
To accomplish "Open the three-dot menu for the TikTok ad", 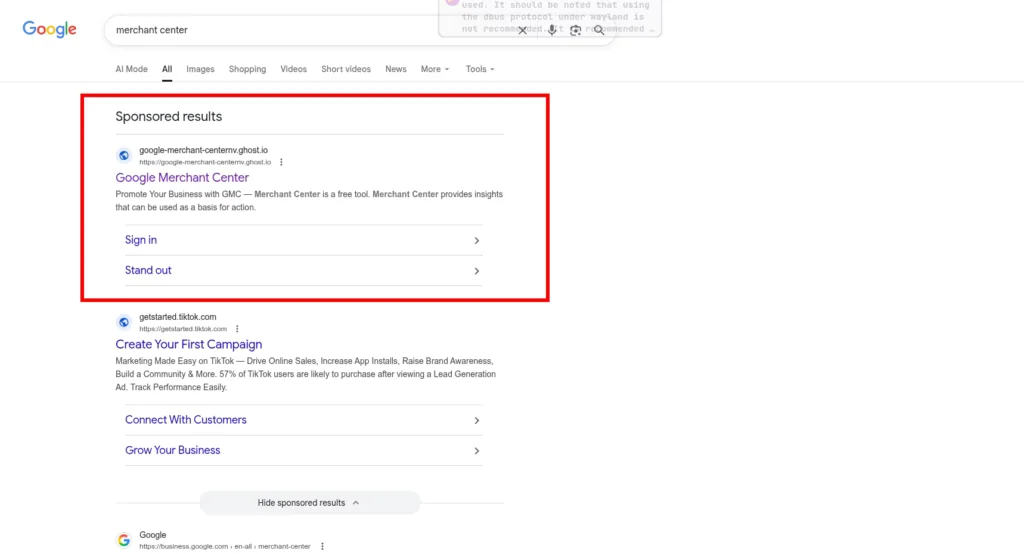I will (x=237, y=329).
